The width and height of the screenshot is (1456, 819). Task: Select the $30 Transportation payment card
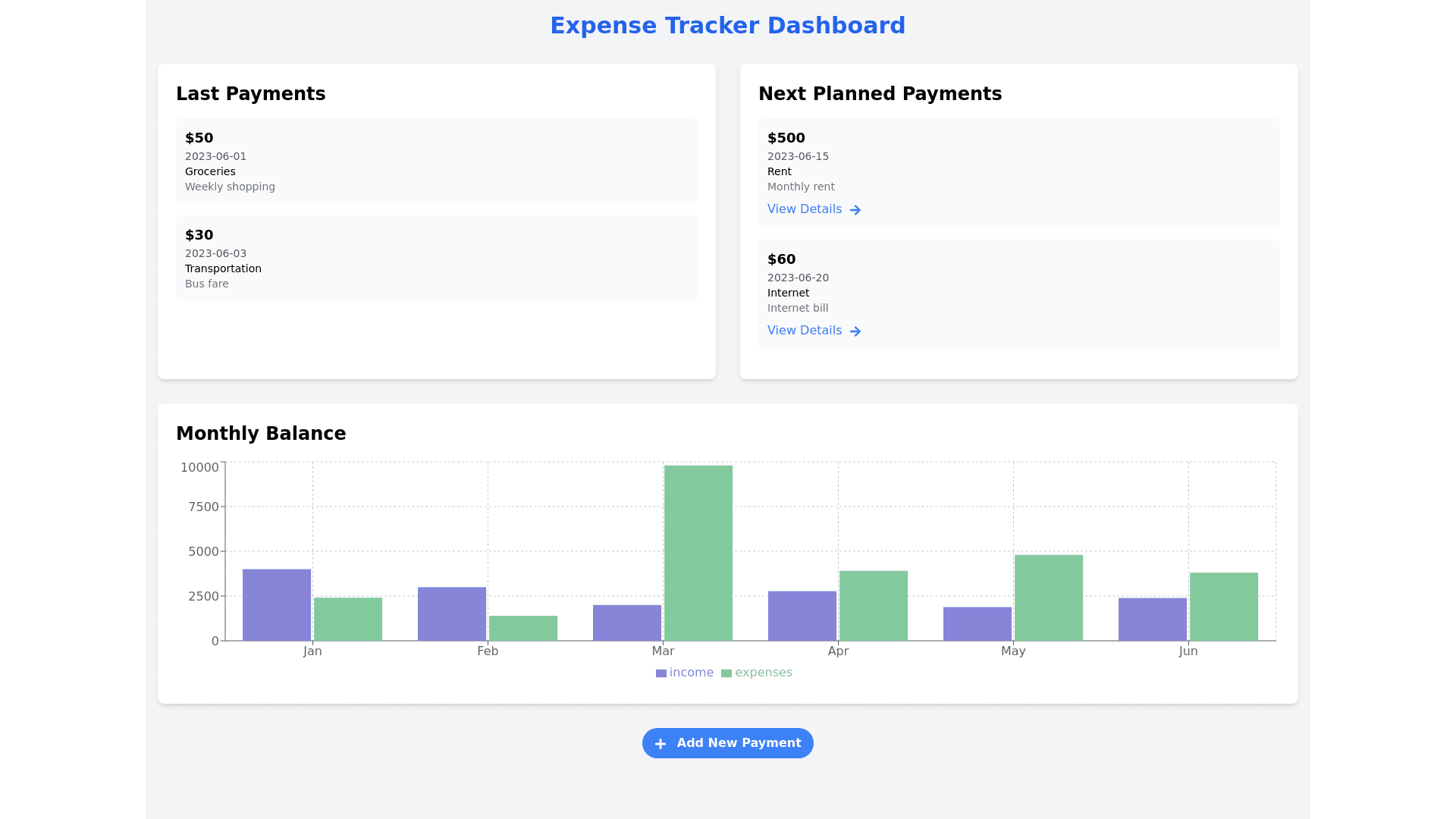[x=436, y=258]
